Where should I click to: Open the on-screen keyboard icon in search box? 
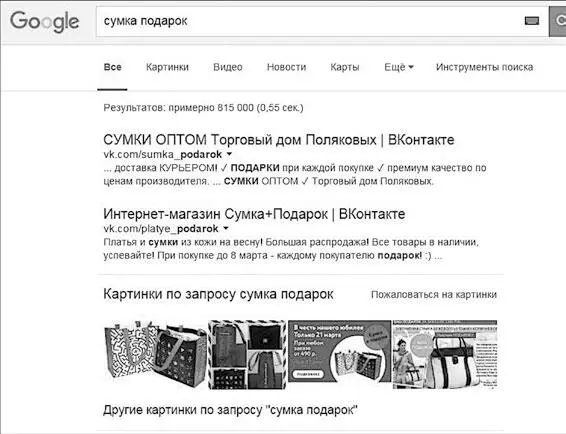pyautogui.click(x=532, y=21)
